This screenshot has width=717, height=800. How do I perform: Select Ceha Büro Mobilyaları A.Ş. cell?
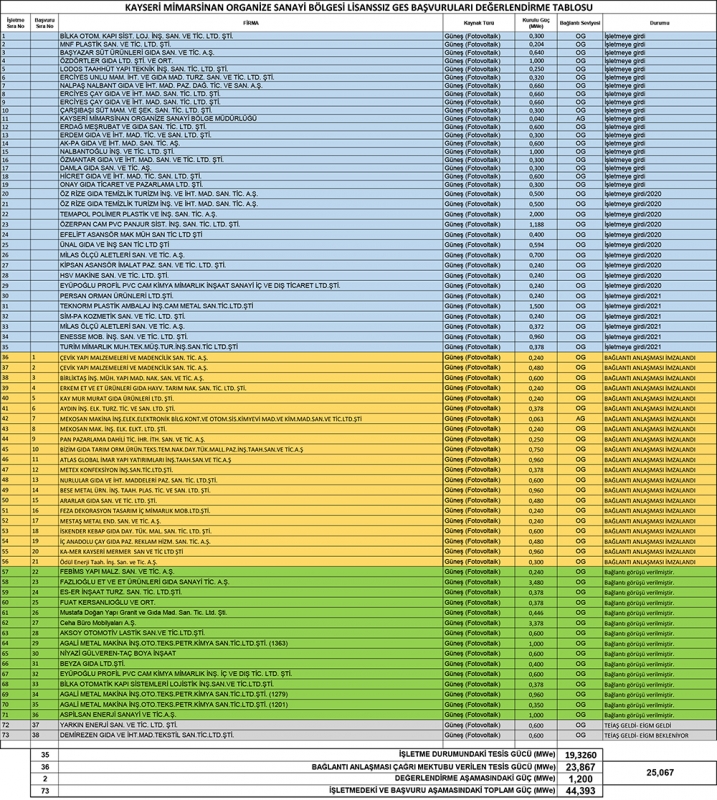point(251,623)
